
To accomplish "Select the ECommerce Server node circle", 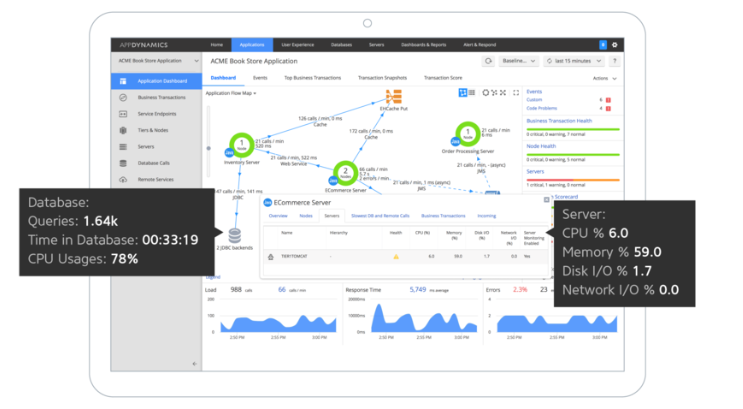I will coord(345,173).
